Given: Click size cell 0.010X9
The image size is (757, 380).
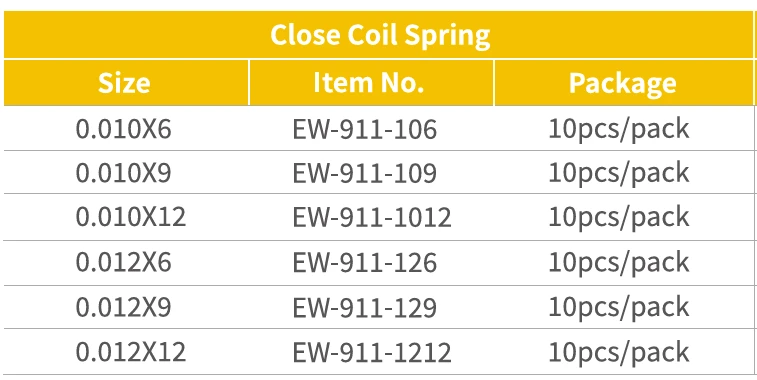Looking at the screenshot, I should [124, 173].
